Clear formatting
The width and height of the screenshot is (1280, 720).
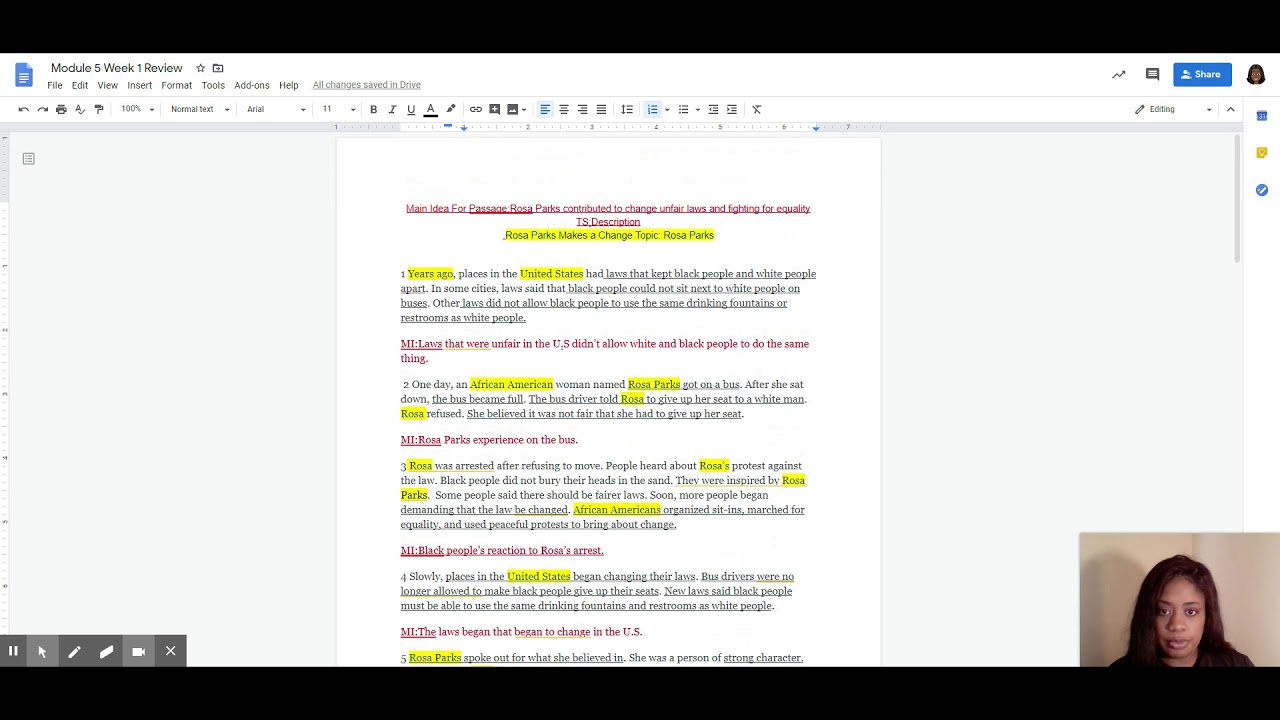coord(757,109)
